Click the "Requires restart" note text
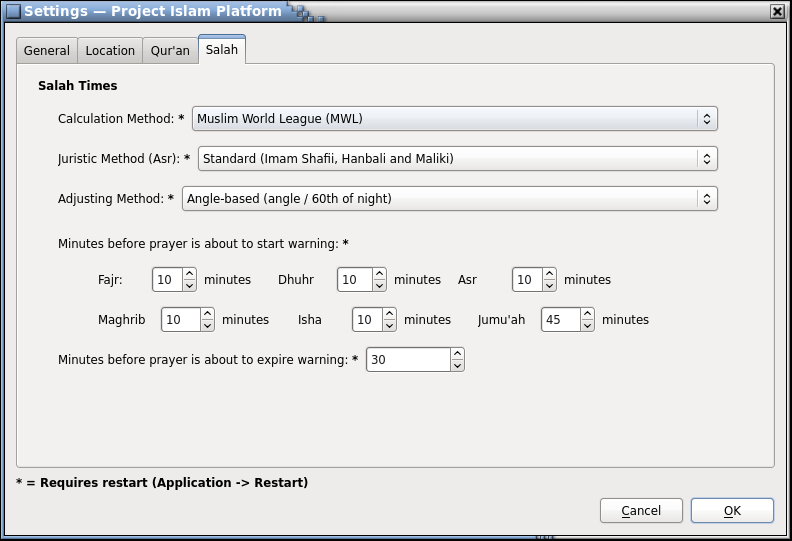792x541 pixels. point(162,483)
